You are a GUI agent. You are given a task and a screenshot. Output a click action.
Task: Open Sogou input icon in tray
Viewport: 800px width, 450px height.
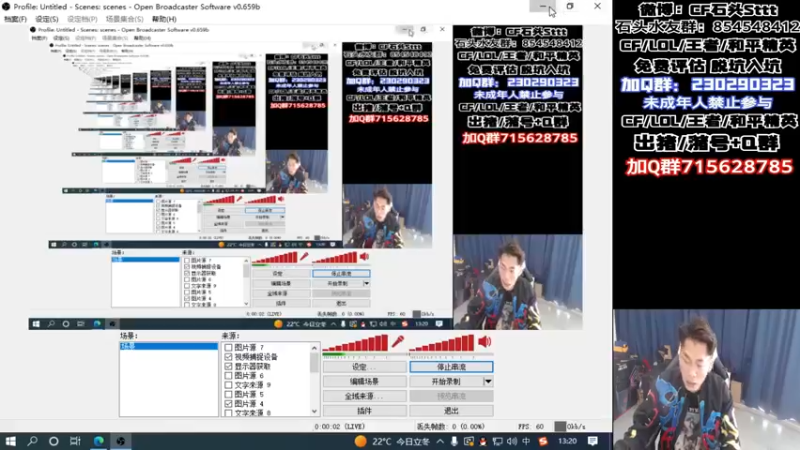click(543, 441)
